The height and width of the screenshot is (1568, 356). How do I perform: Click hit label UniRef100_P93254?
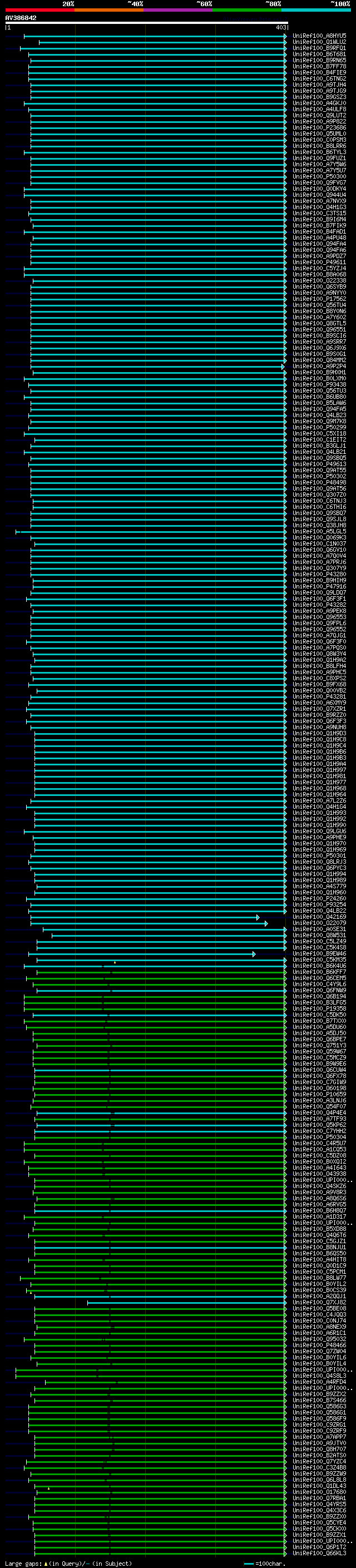coord(319,904)
